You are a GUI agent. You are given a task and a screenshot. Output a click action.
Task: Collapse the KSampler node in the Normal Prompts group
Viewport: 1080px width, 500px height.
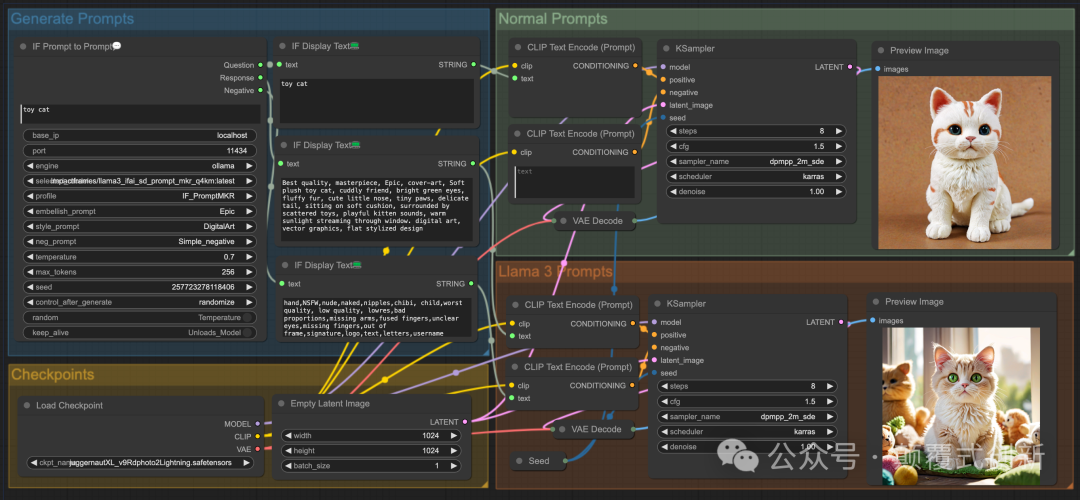(666, 49)
